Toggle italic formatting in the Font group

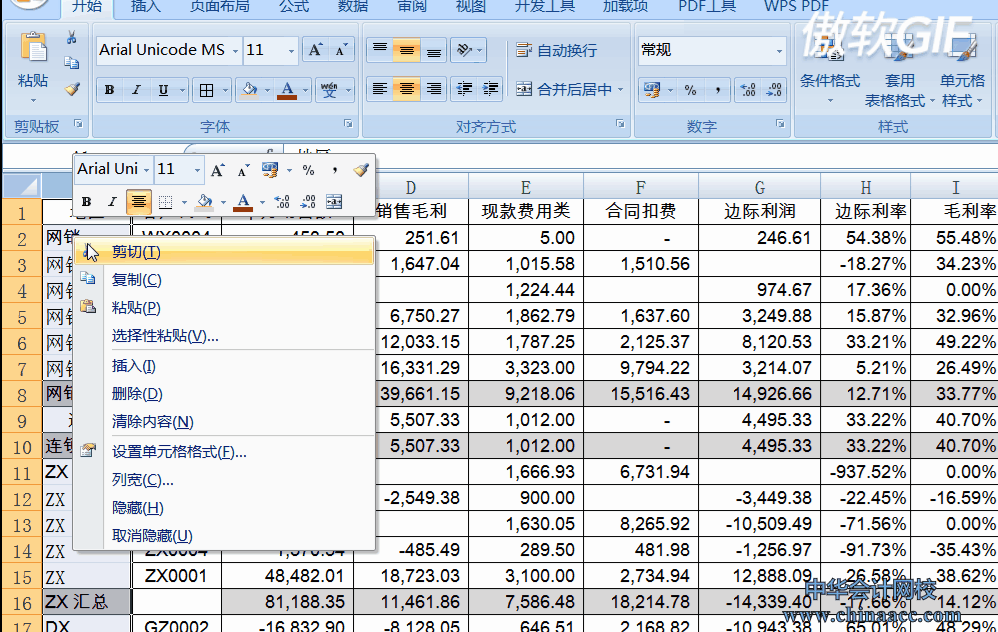135,90
